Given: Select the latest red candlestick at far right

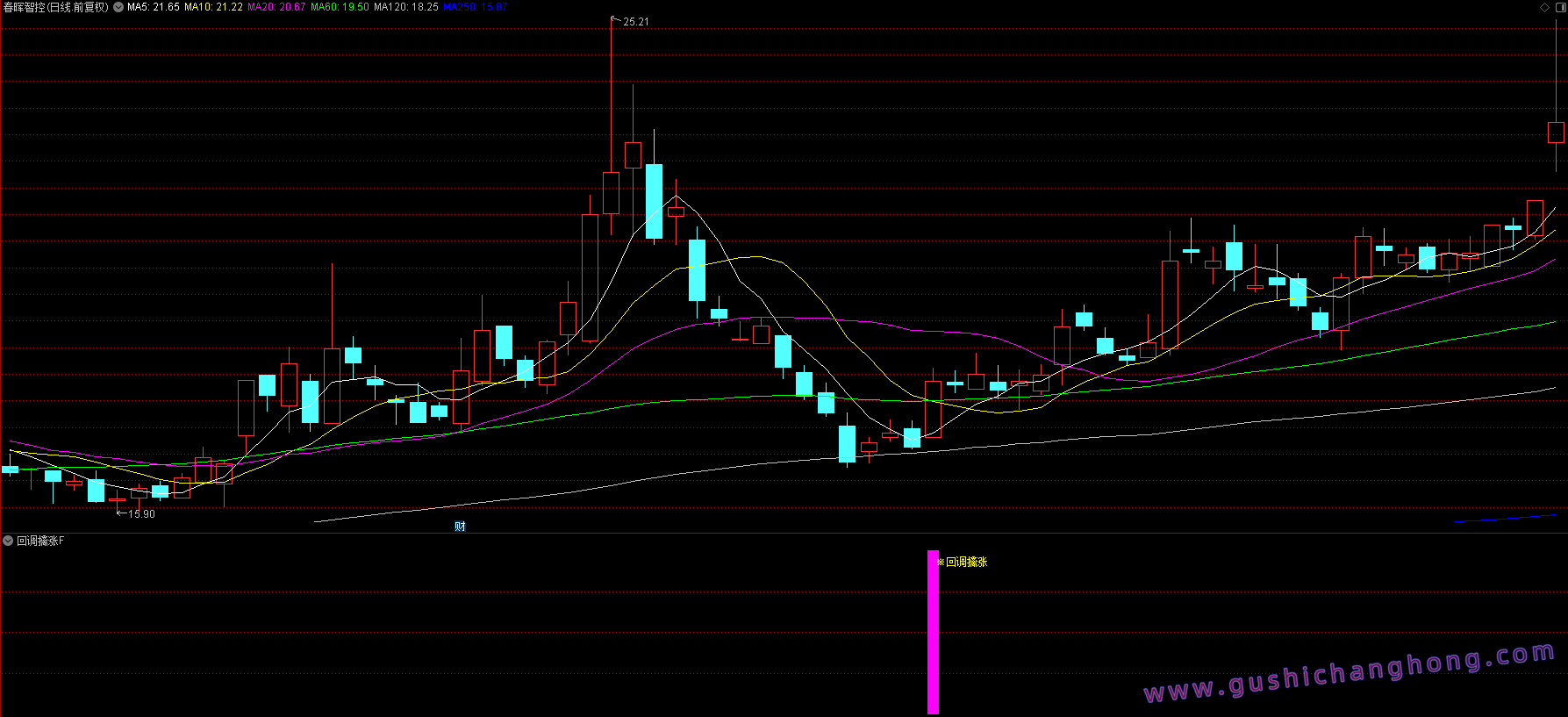Looking at the screenshot, I should coord(1556,133).
